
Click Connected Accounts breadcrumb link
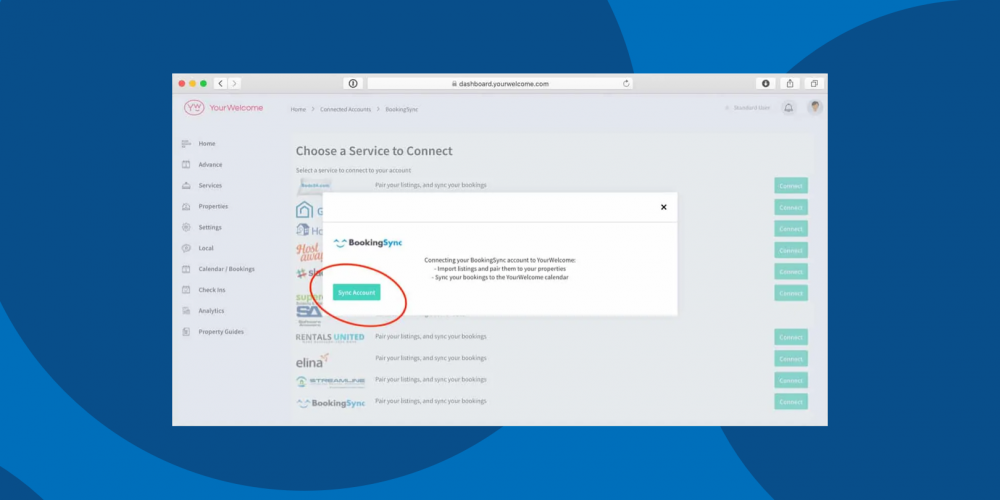345,109
